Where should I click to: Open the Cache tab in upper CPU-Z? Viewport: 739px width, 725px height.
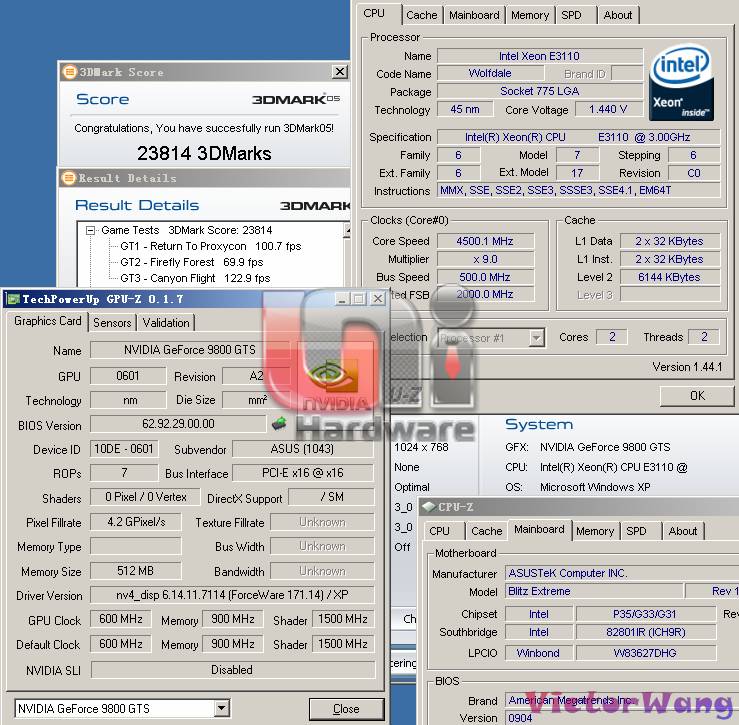[x=422, y=15]
